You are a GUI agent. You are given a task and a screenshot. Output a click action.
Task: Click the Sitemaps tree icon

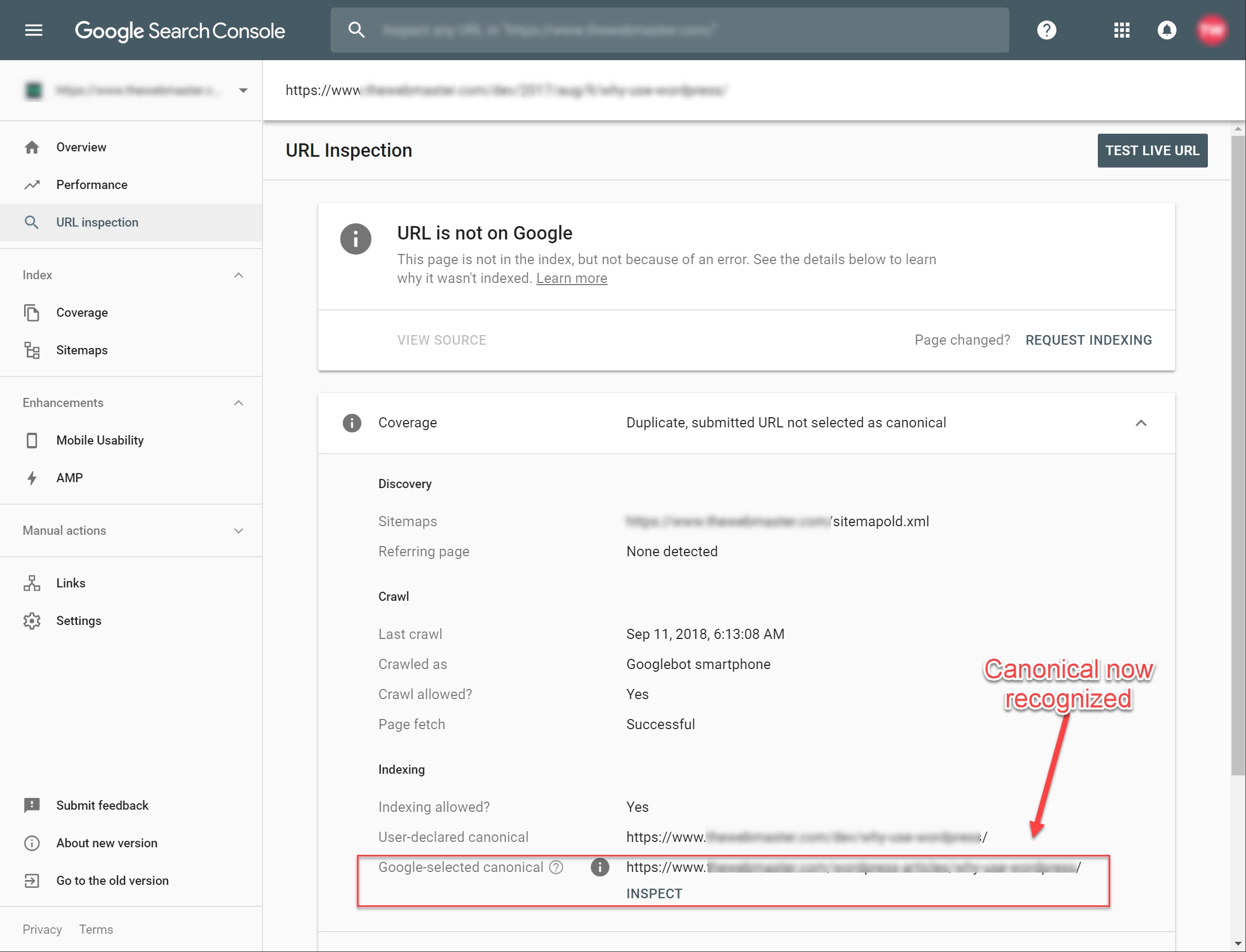32,350
